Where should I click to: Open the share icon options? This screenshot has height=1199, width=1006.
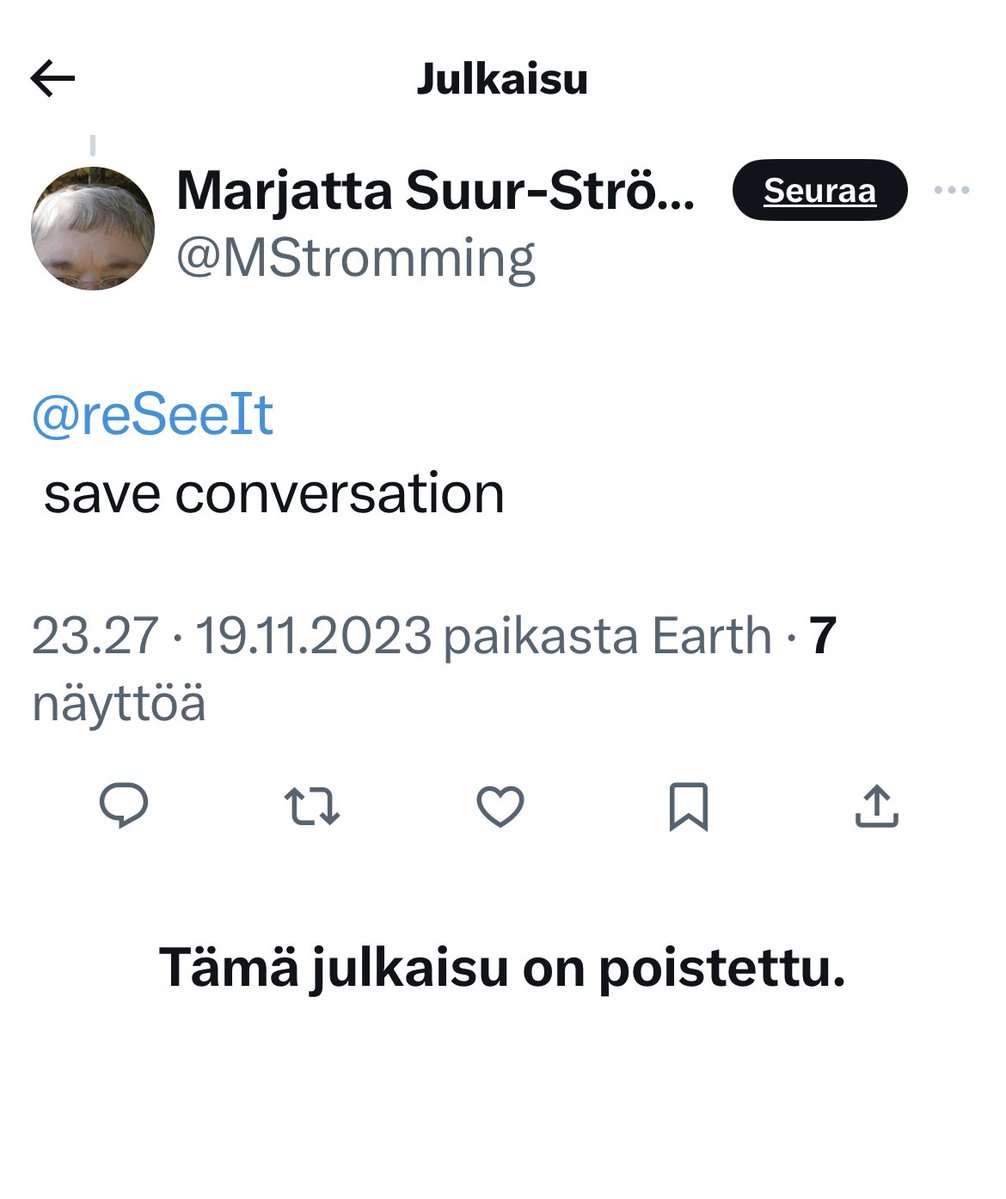877,806
